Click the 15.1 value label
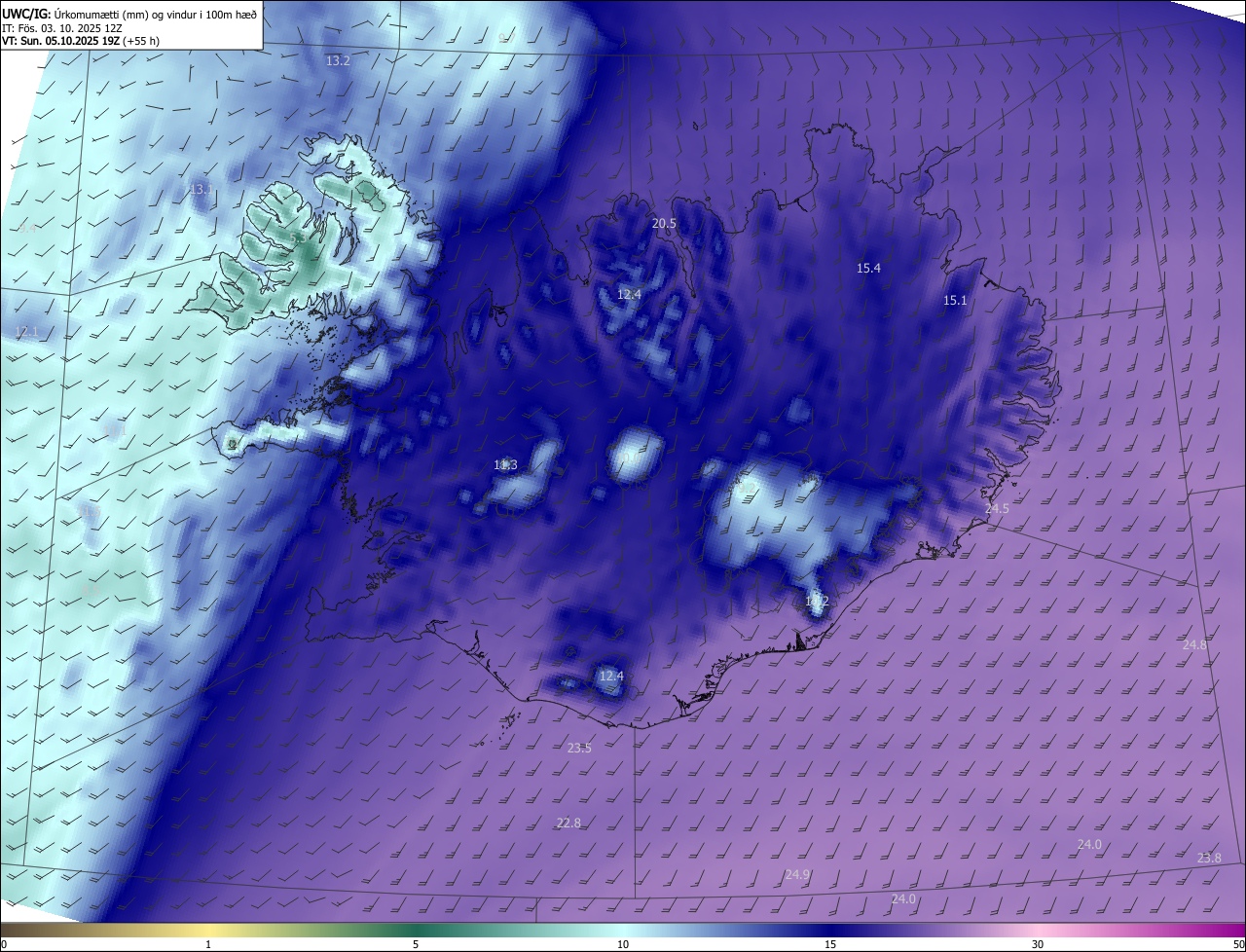Screen dimensions: 1246x952 (x=955, y=300)
